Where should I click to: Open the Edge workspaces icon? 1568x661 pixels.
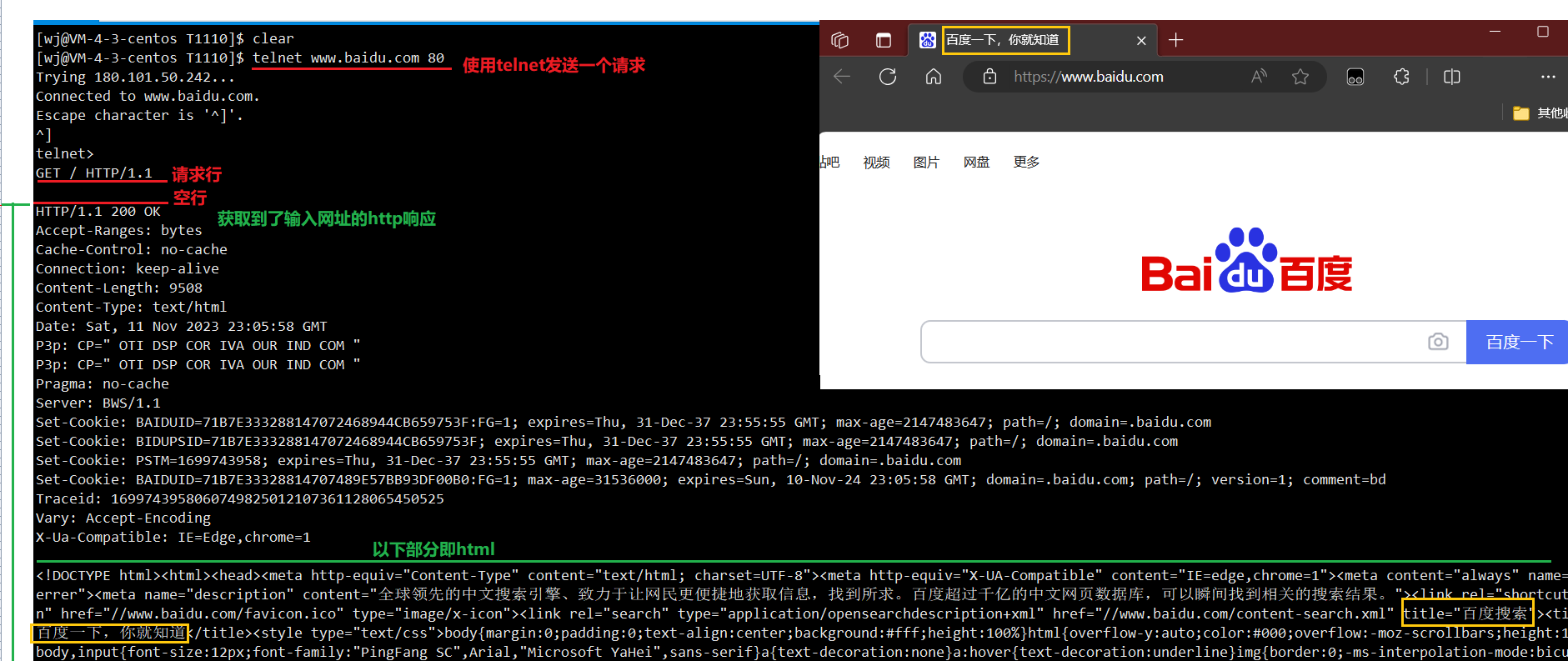(x=840, y=40)
